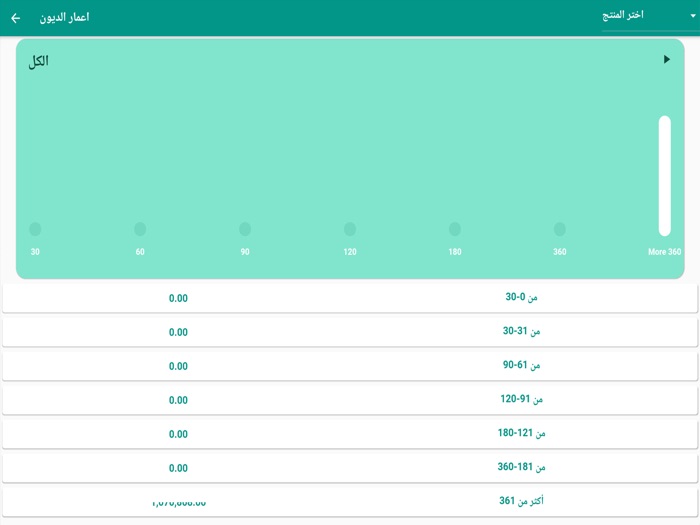The width and height of the screenshot is (700, 525).
Task: Open the من 30-0 row
Action: [350, 298]
